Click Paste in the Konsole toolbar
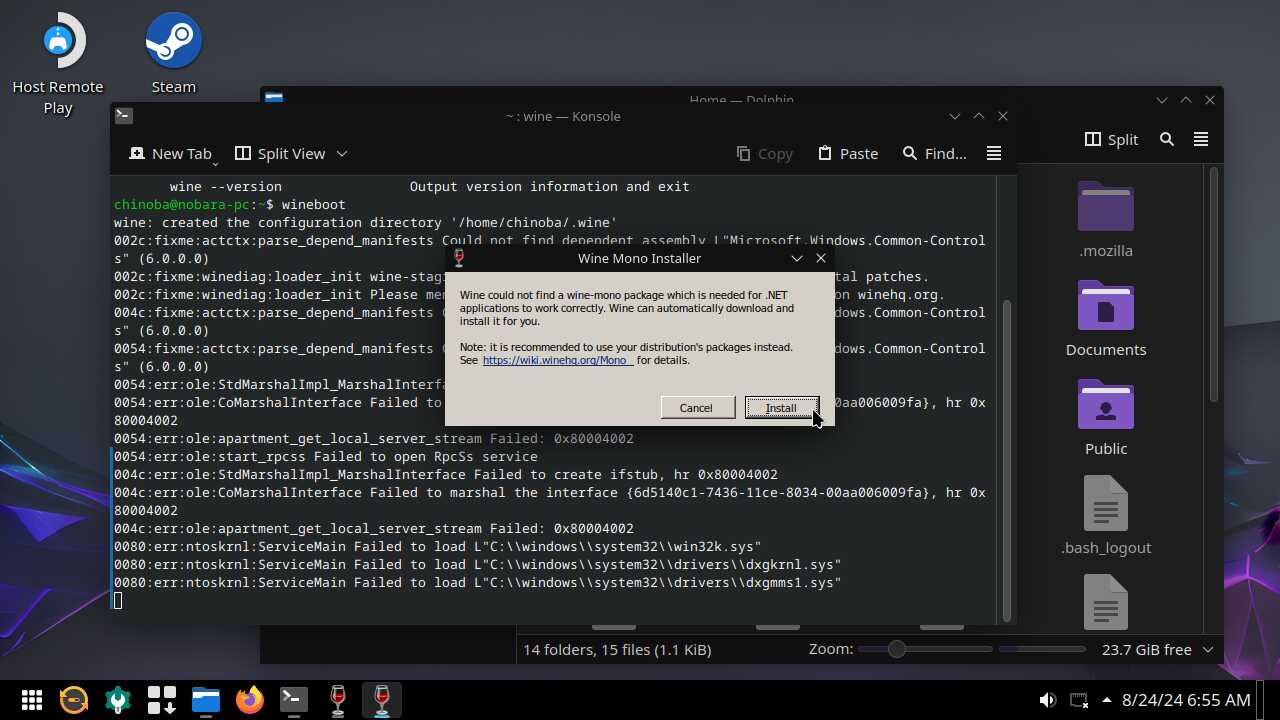The image size is (1280, 720). (847, 153)
